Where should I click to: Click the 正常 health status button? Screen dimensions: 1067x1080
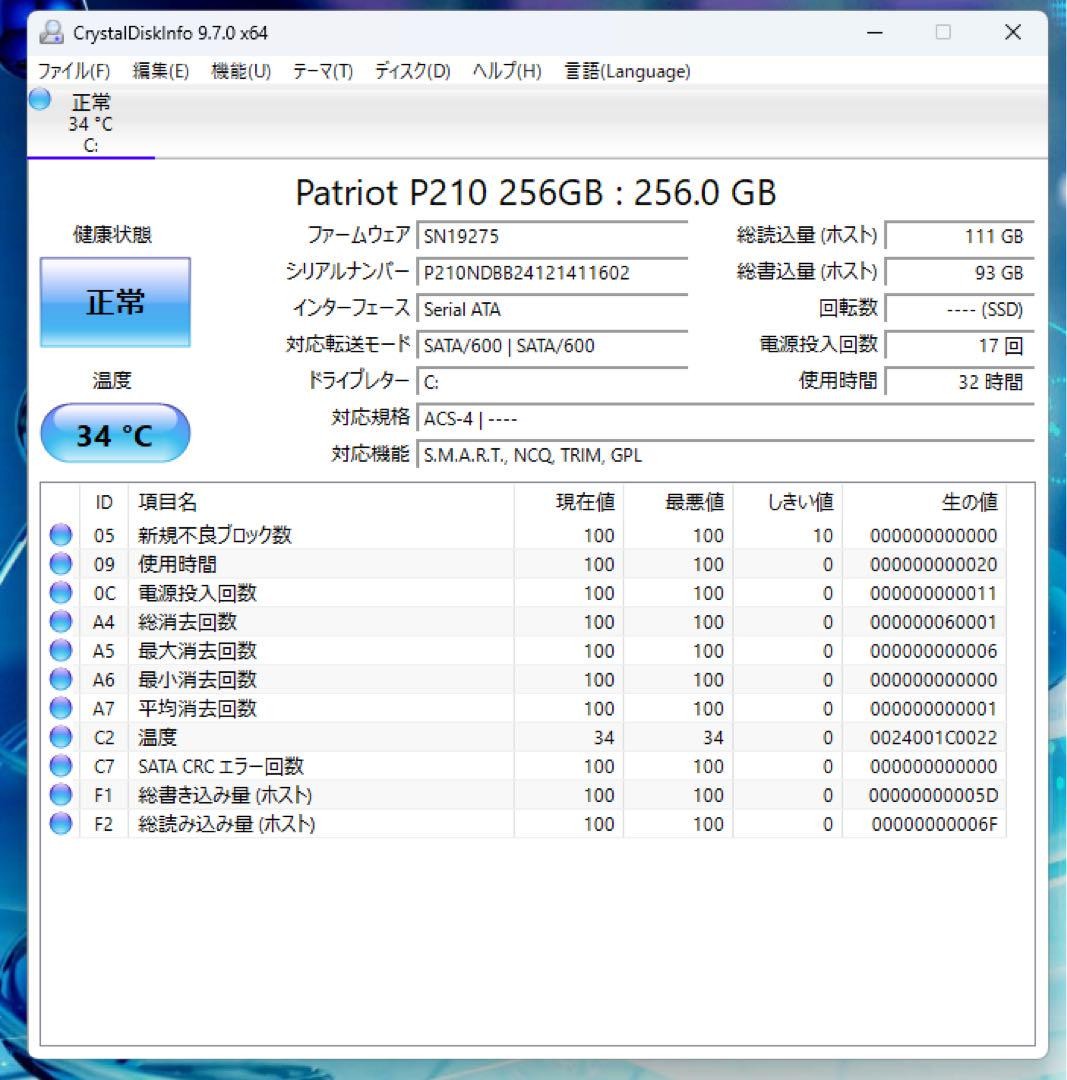(x=115, y=302)
